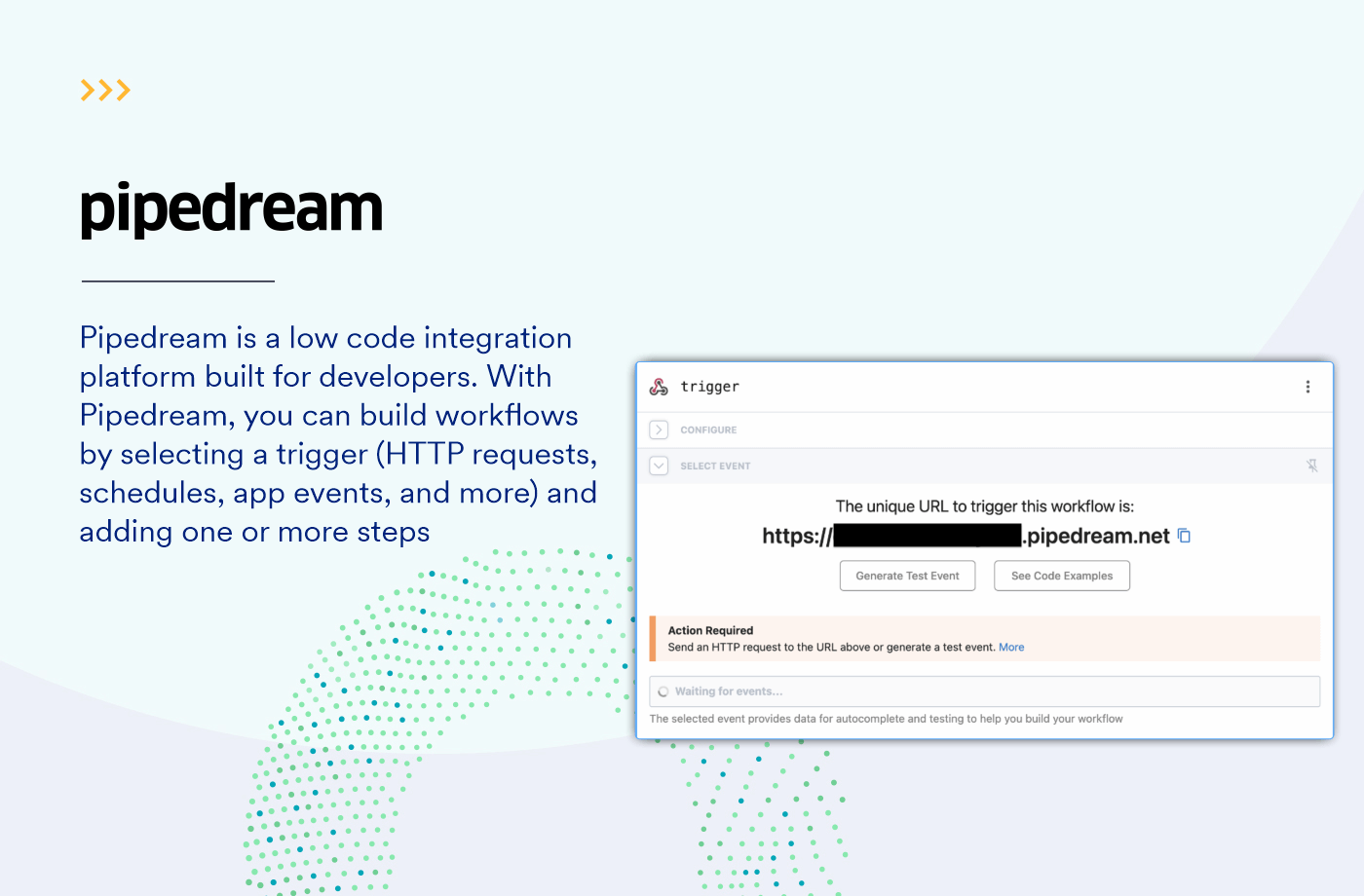Open the trigger three-dot options menu
The height and width of the screenshot is (896, 1364).
(x=1307, y=387)
